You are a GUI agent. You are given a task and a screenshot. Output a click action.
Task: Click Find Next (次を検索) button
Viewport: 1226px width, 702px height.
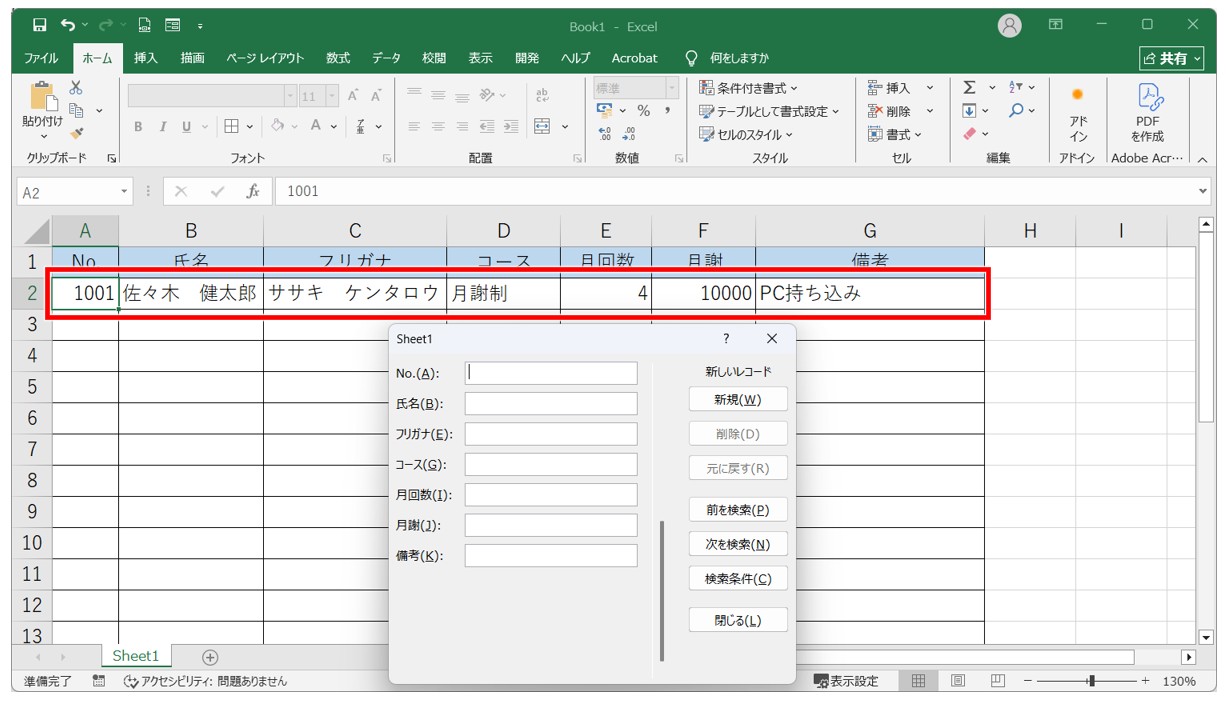[x=738, y=544]
